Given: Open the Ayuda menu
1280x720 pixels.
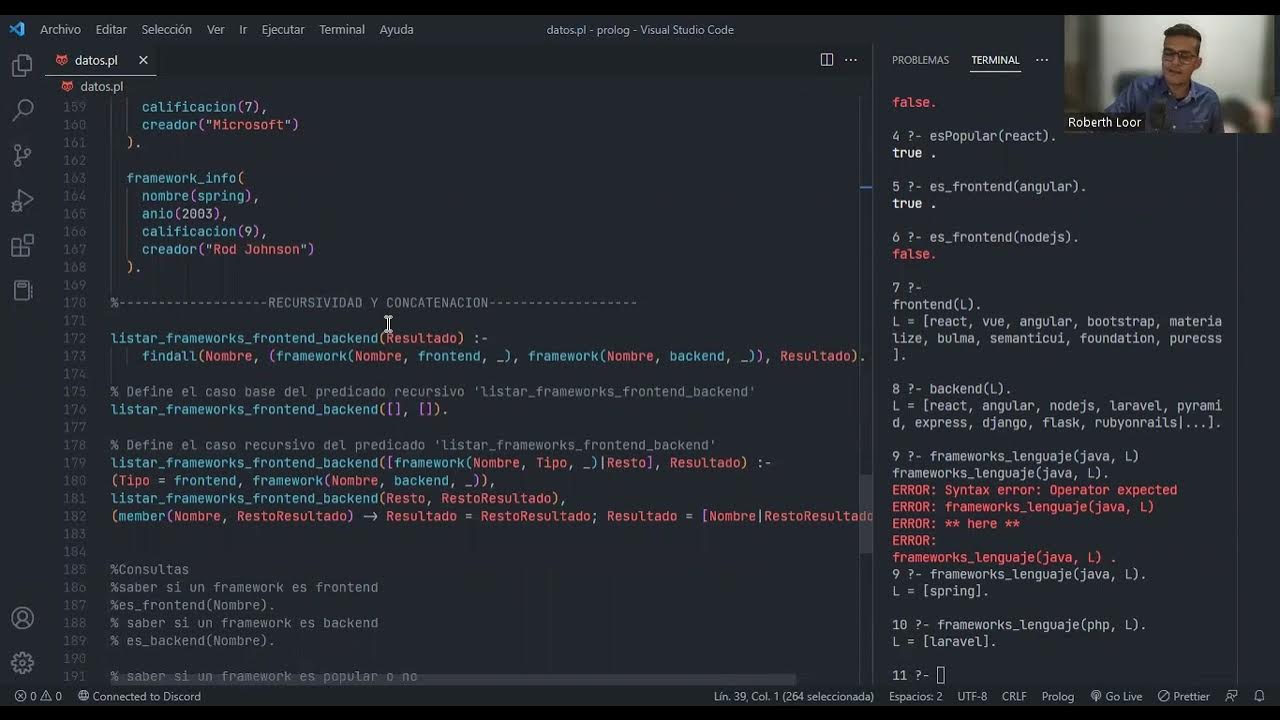Looking at the screenshot, I should [x=397, y=29].
